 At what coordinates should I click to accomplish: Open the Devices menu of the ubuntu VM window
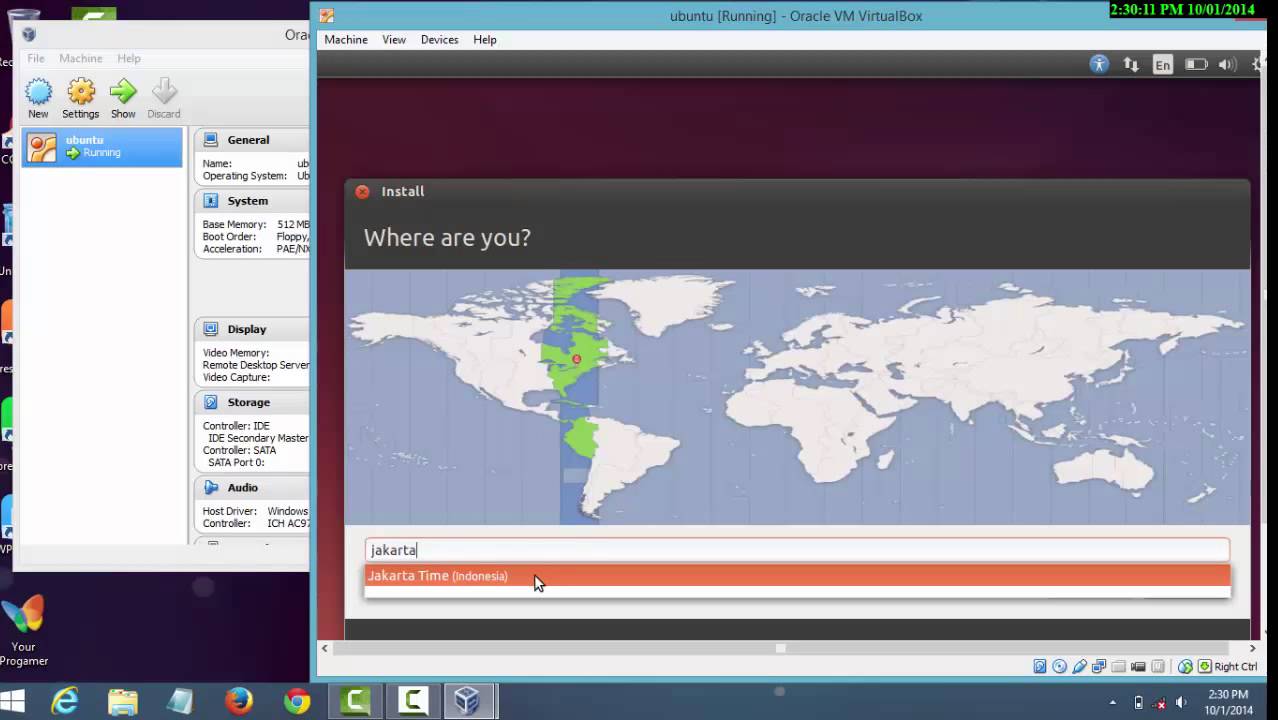click(439, 40)
